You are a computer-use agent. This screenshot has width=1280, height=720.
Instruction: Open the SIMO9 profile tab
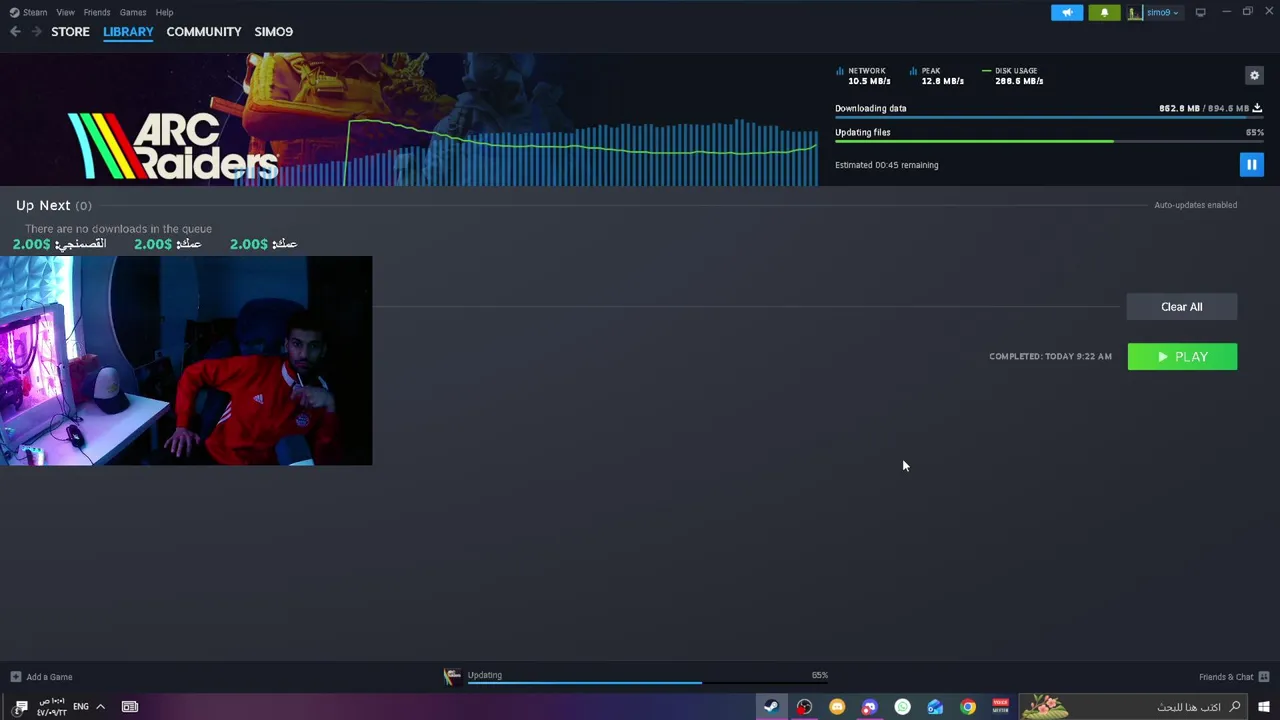[x=273, y=32]
